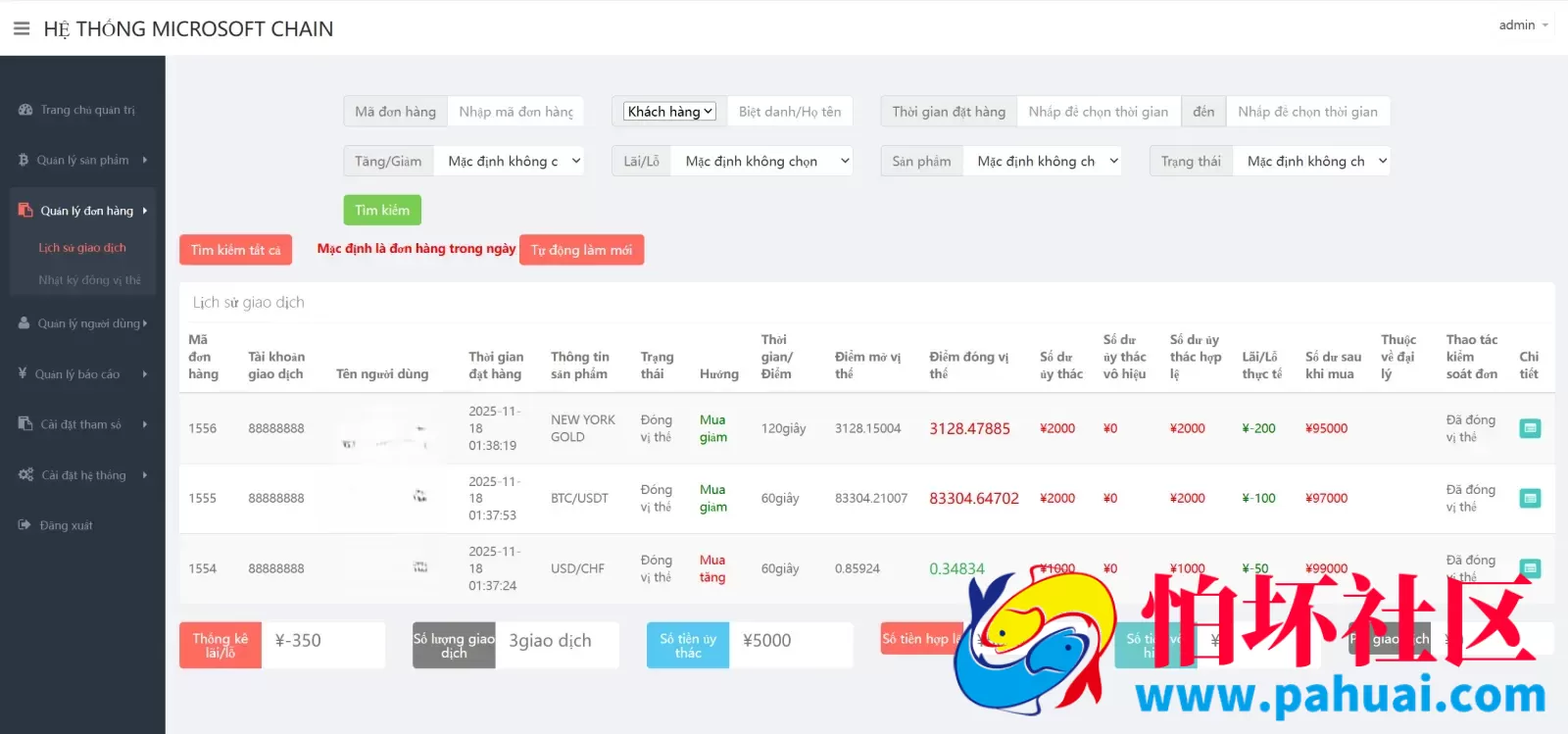Click the bitcoin icon for Quản lý sản phẩm
Image resolution: width=1568 pixels, height=734 pixels.
[x=24, y=160]
